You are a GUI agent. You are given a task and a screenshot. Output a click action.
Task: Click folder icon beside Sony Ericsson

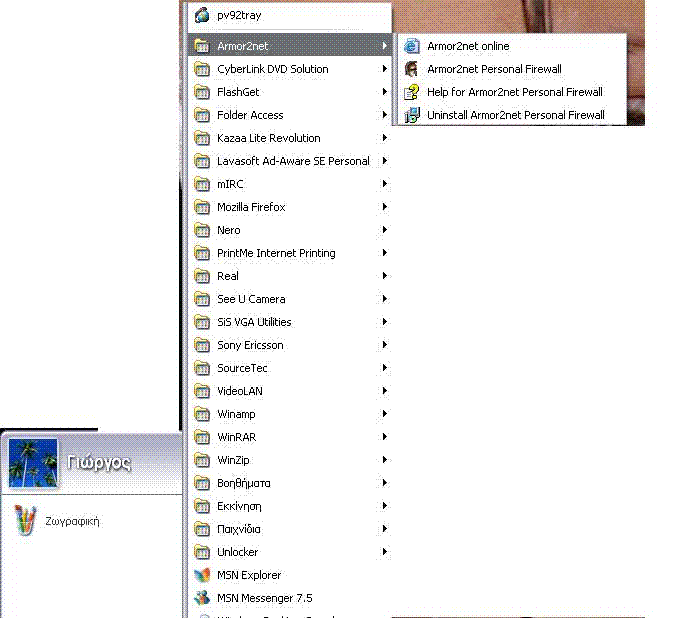[202, 345]
